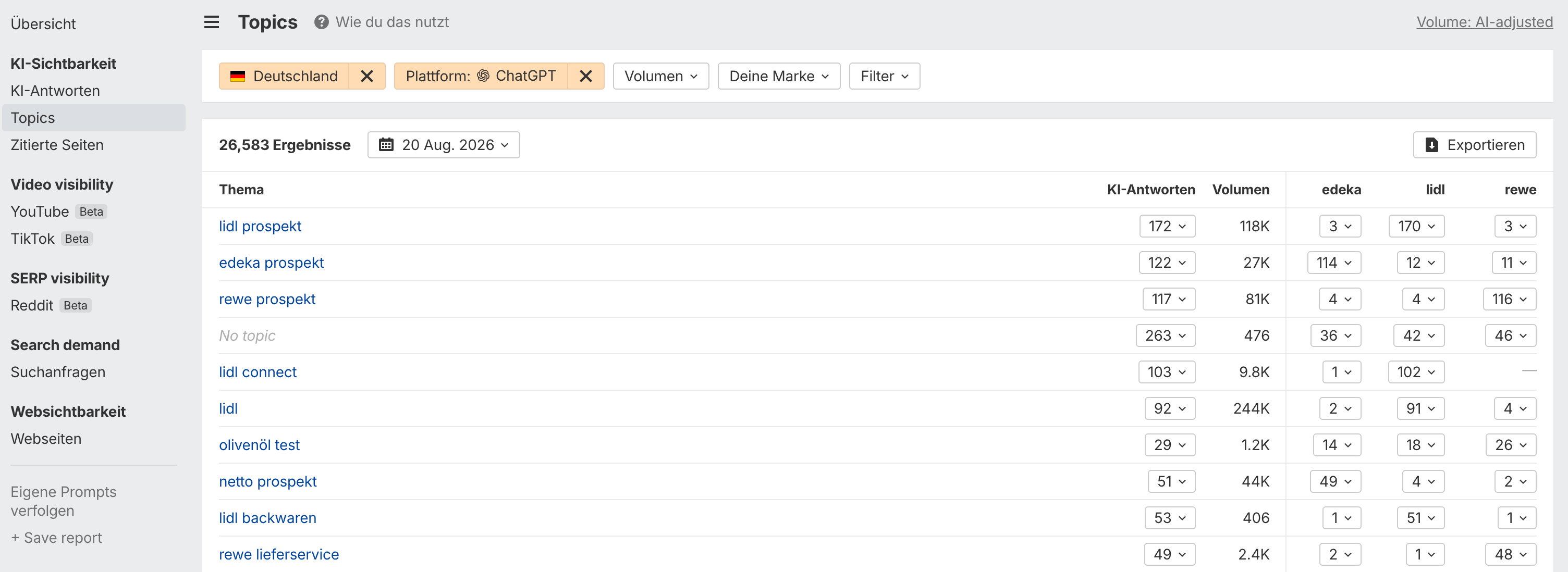
Task: Toggle the hamburger sidebar menu
Action: (x=211, y=22)
